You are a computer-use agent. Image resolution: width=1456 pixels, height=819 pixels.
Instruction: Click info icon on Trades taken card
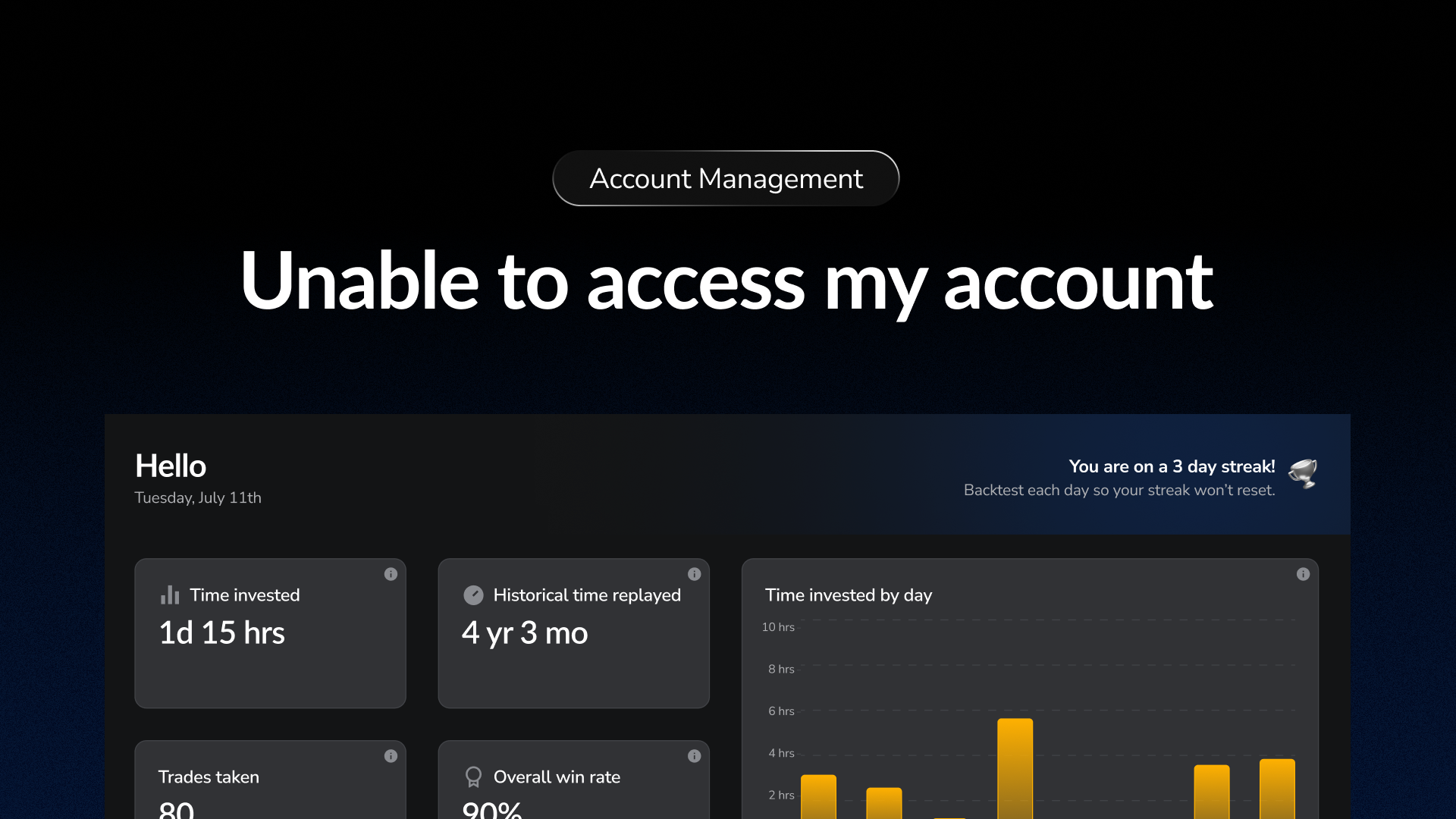click(x=391, y=756)
